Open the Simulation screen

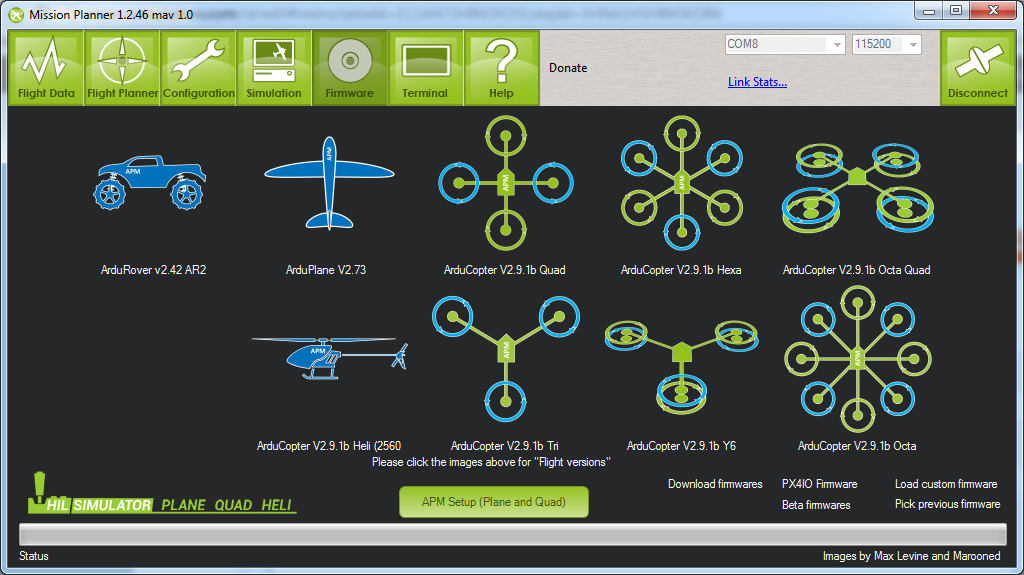(274, 67)
